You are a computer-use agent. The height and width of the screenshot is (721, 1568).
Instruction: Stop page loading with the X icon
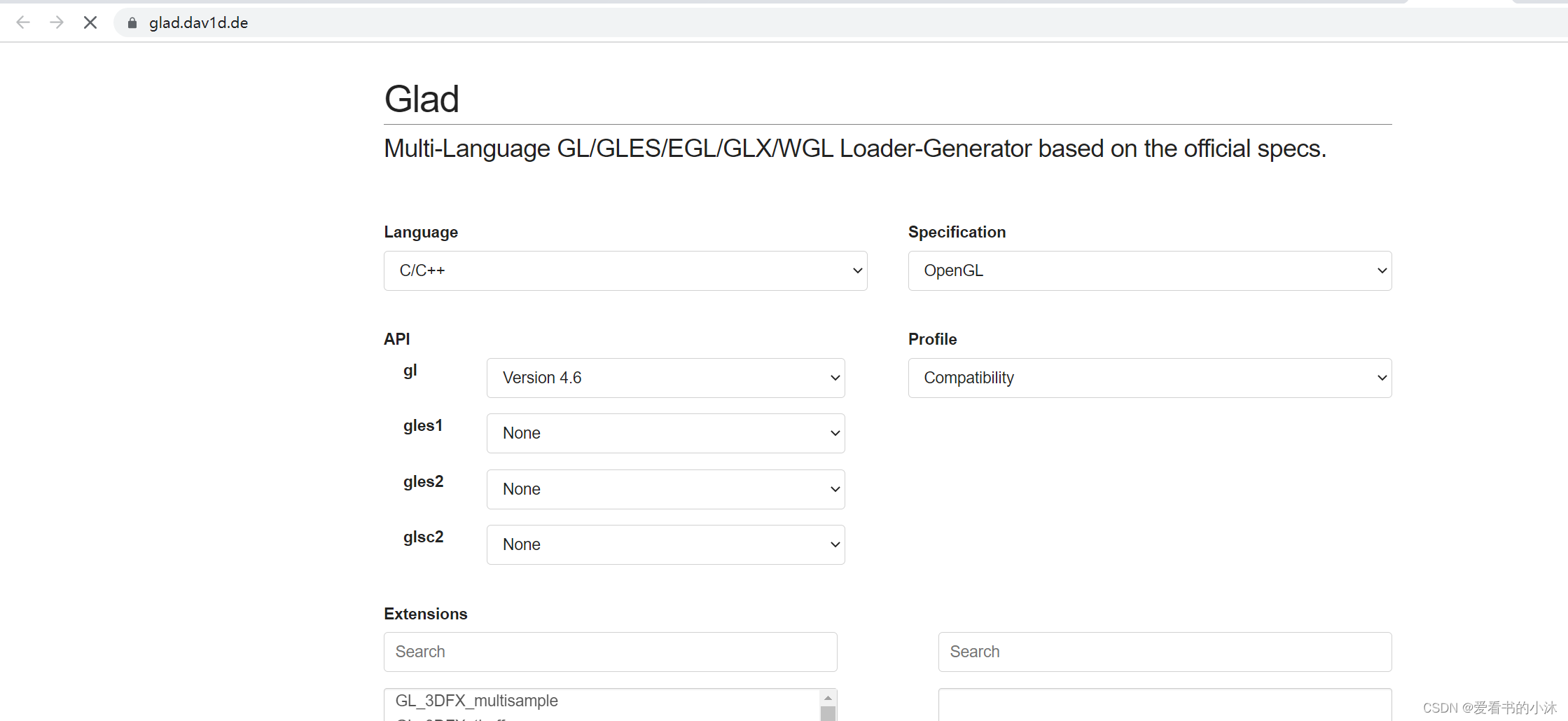click(x=90, y=22)
